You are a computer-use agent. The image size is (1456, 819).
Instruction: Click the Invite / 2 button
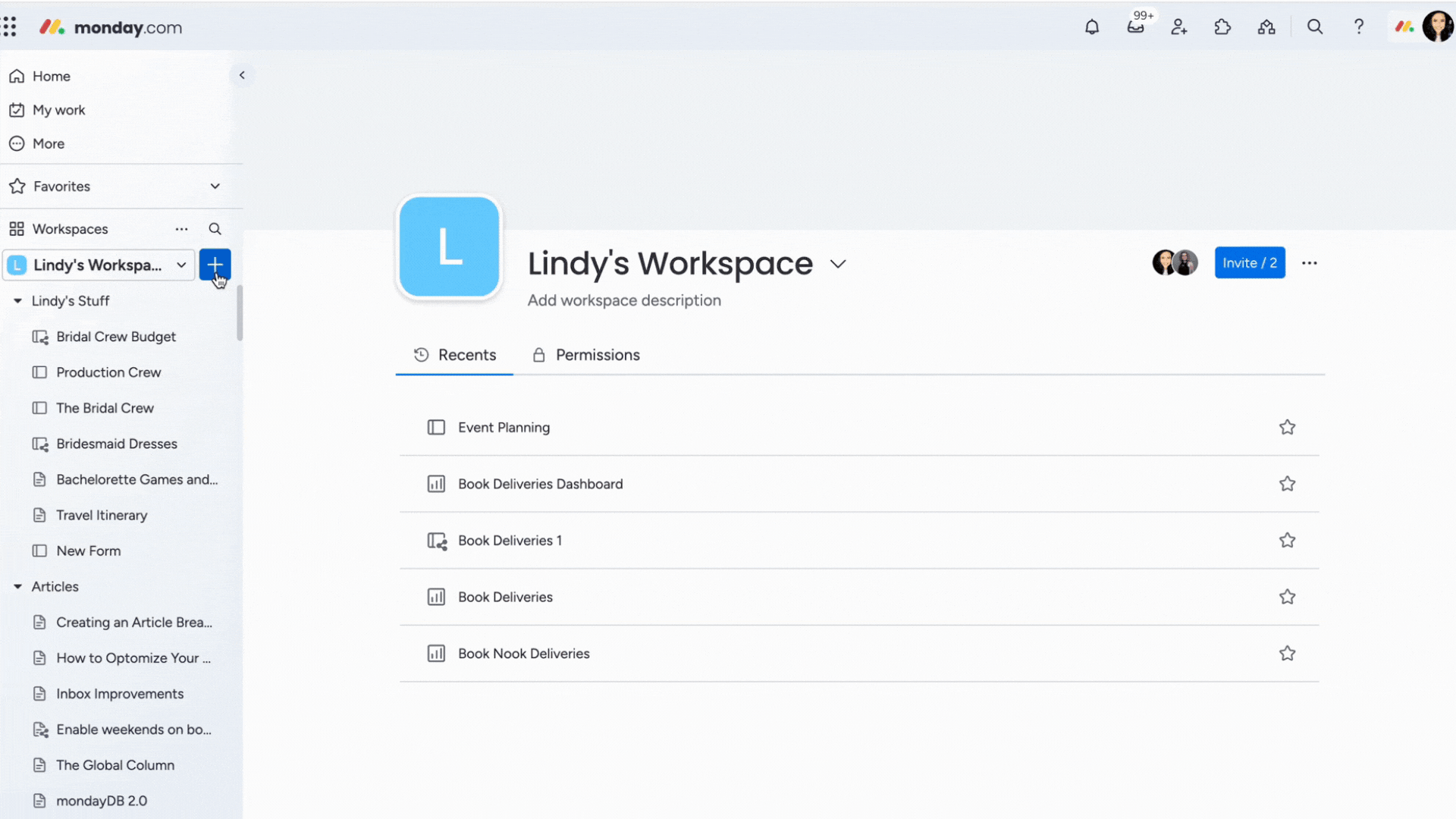(1250, 262)
